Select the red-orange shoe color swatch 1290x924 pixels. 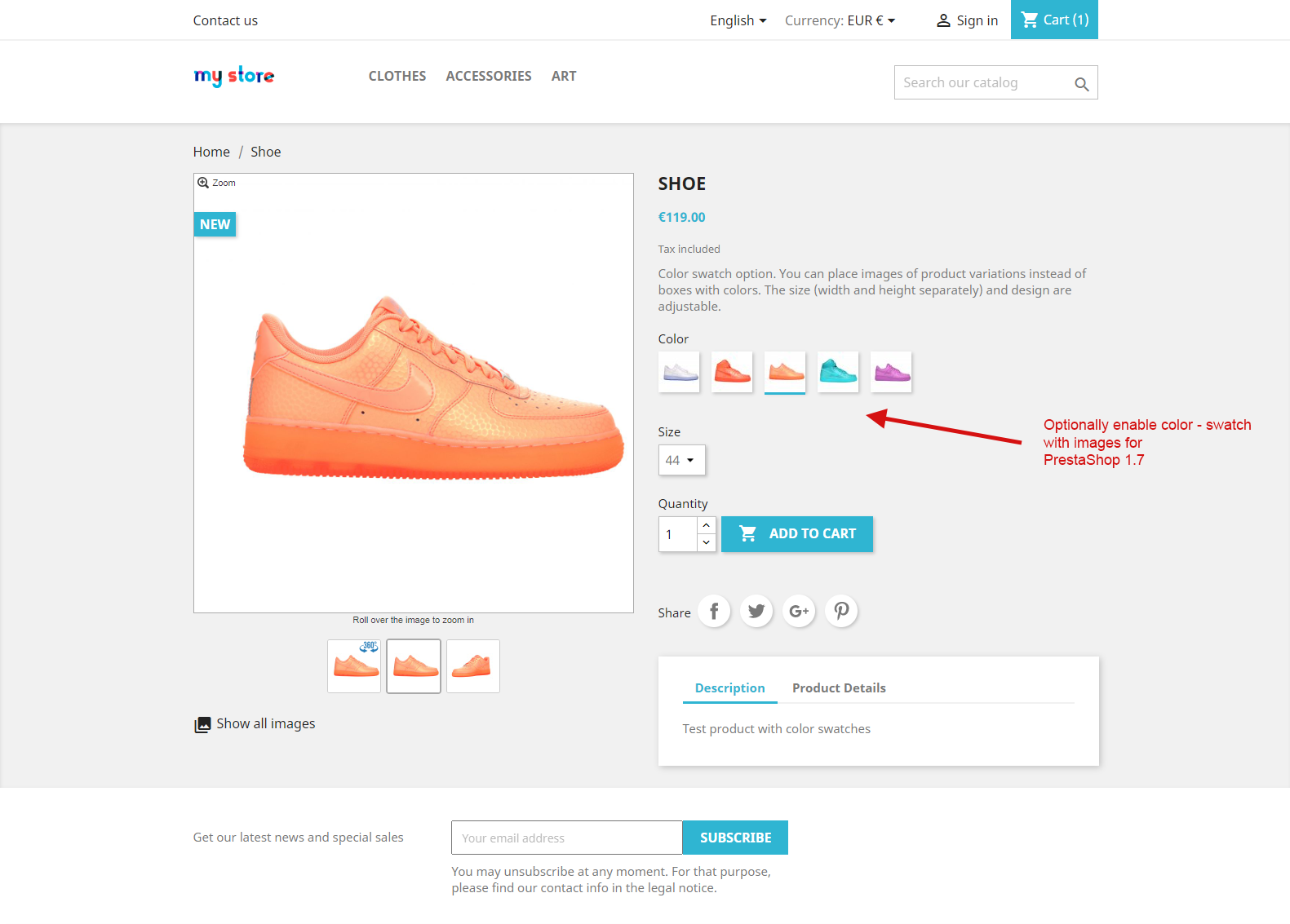click(732, 372)
